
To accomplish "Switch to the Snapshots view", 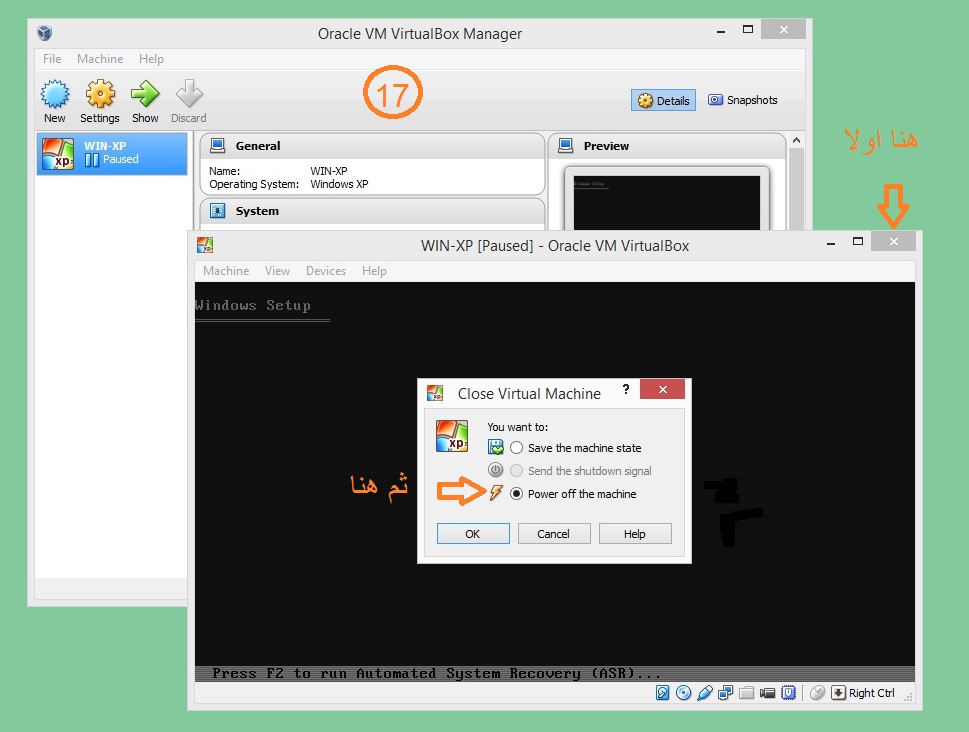I will [743, 100].
